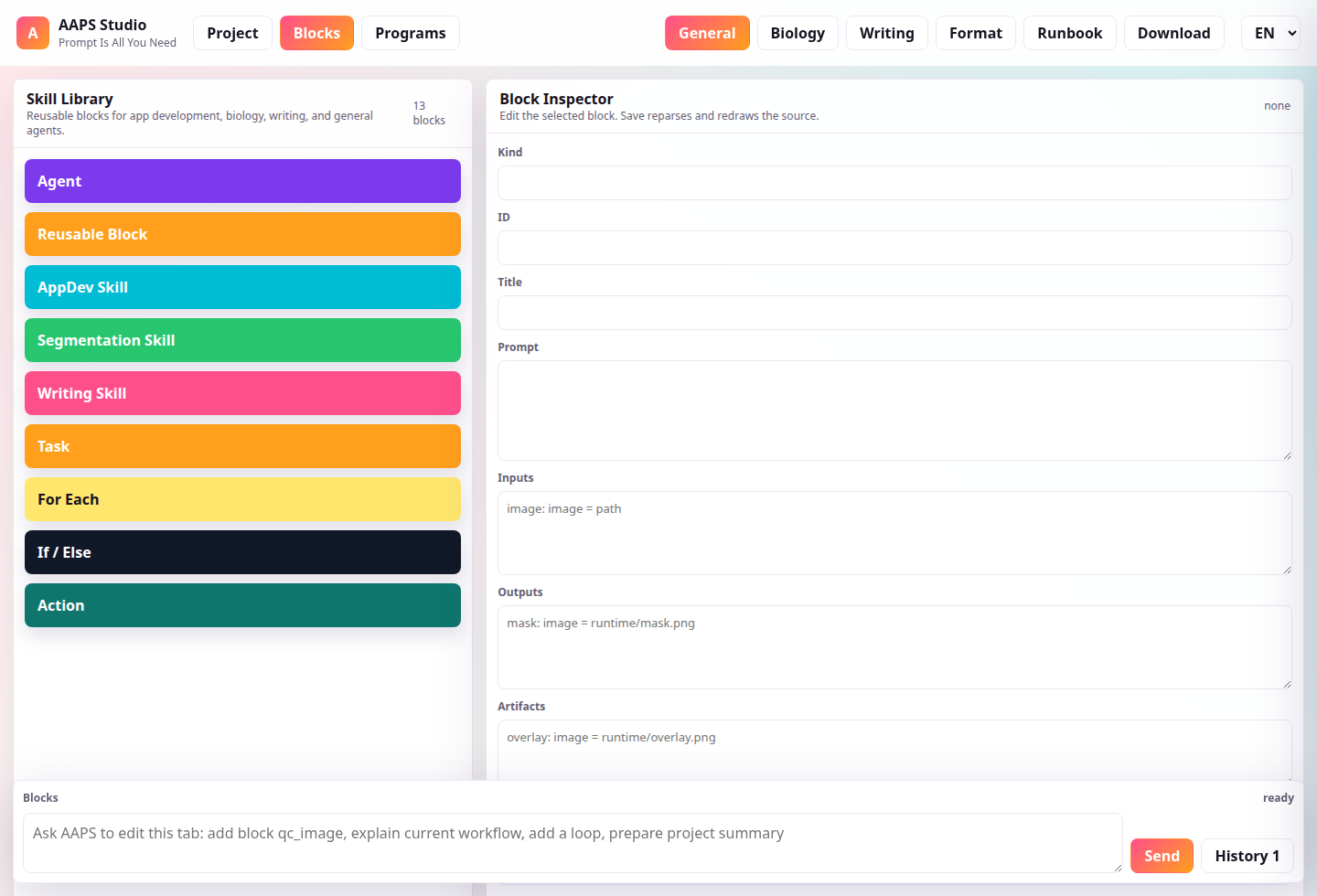Image resolution: width=1317 pixels, height=896 pixels.
Task: Select the General category
Action: point(707,33)
